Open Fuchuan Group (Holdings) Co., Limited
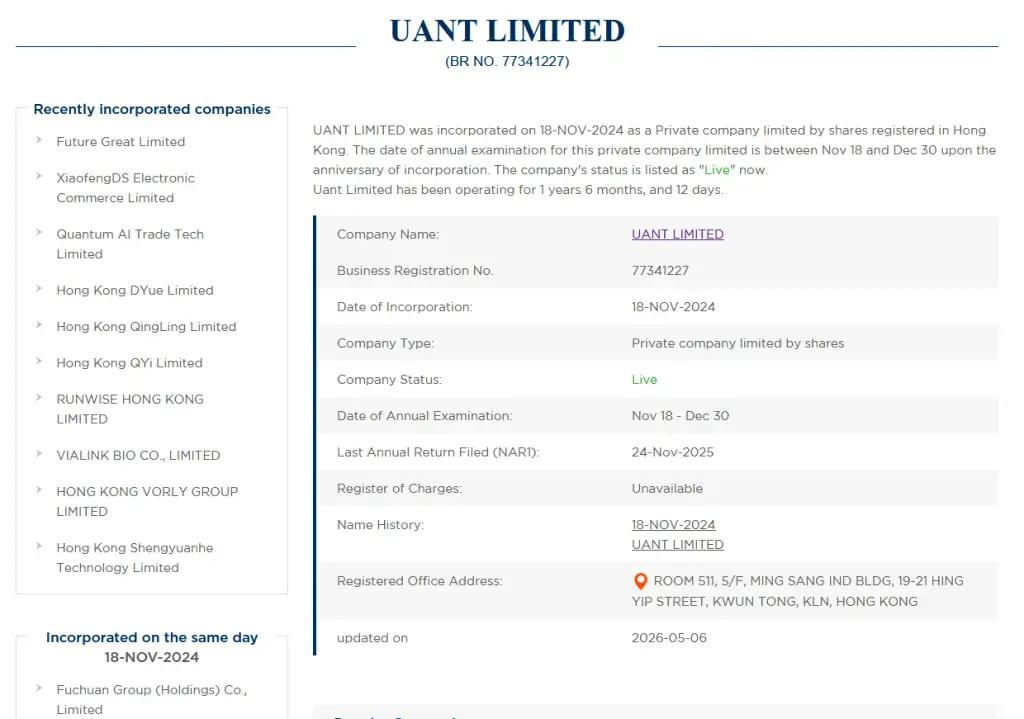Image resolution: width=1024 pixels, height=719 pixels. pos(152,699)
